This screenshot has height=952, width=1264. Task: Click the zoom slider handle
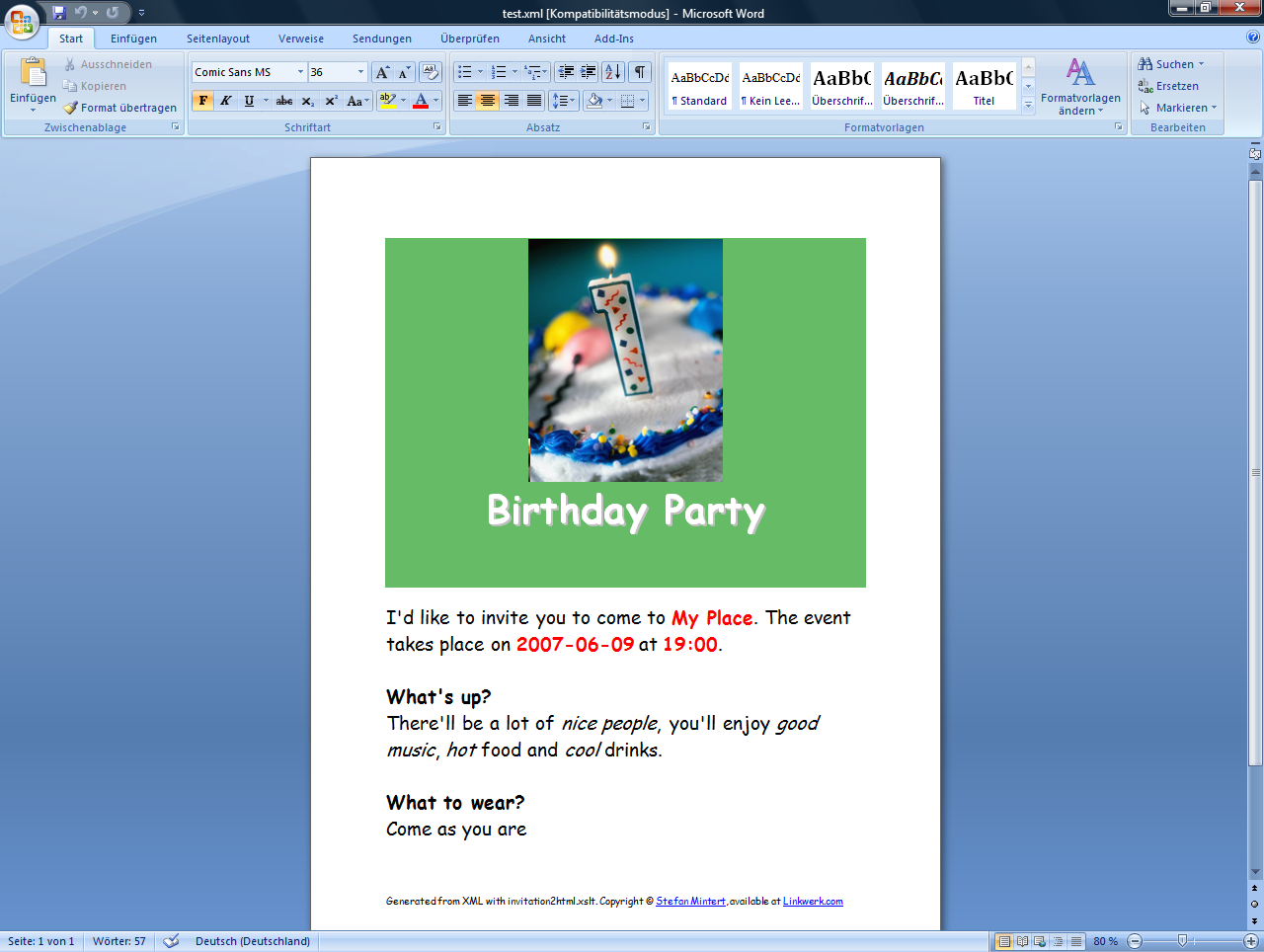tap(1182, 941)
